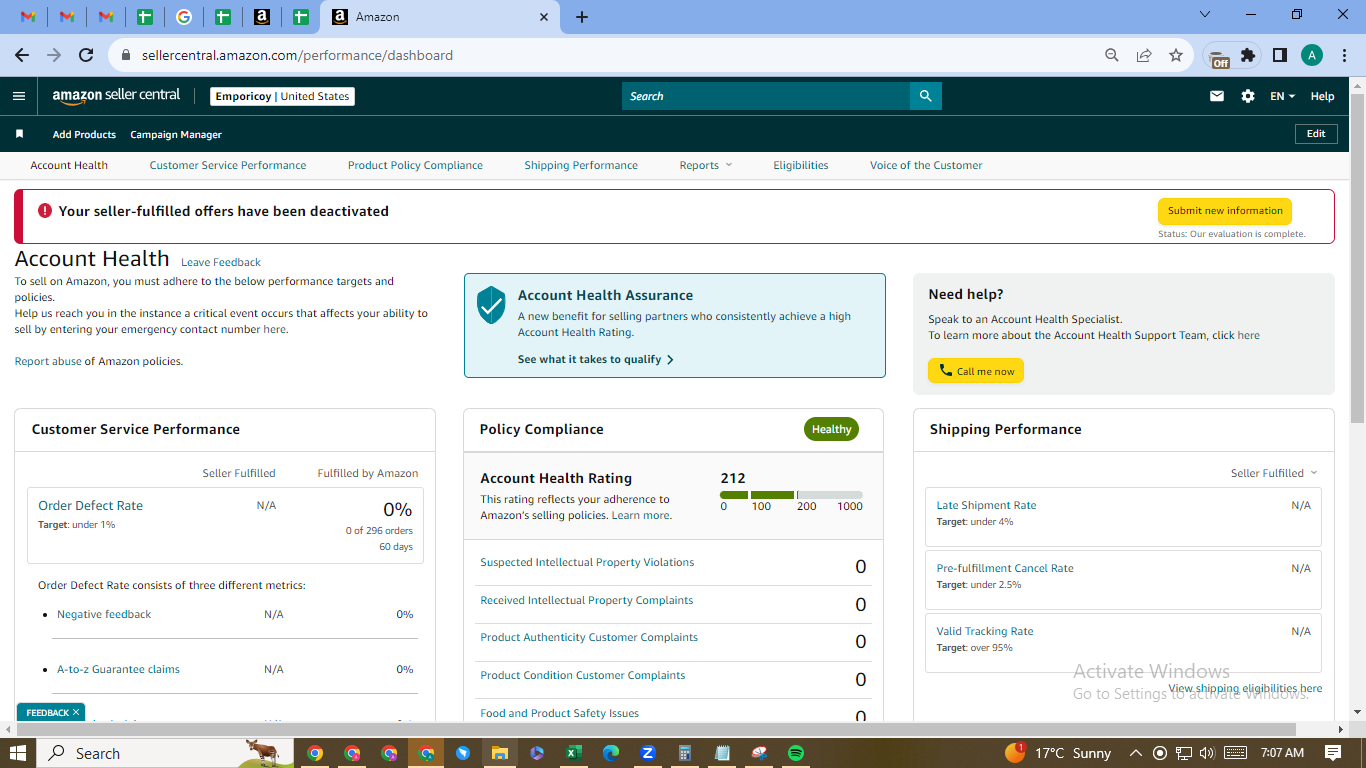The width and height of the screenshot is (1366, 768).
Task: Click the browser forward arrow
Action: point(54,55)
